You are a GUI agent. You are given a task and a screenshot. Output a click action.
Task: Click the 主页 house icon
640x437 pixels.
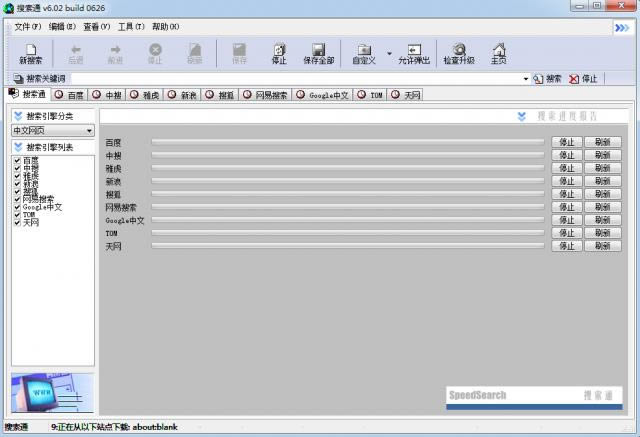[x=498, y=50]
